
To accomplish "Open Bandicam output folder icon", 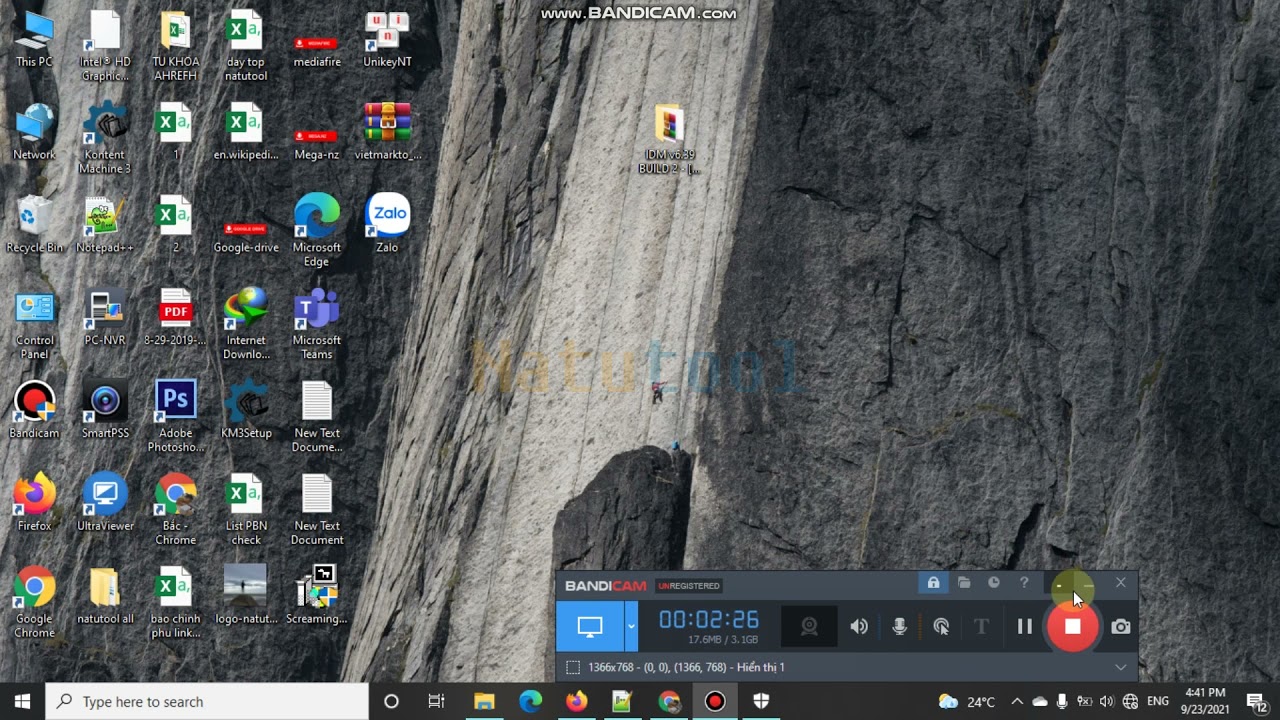I will (x=964, y=583).
